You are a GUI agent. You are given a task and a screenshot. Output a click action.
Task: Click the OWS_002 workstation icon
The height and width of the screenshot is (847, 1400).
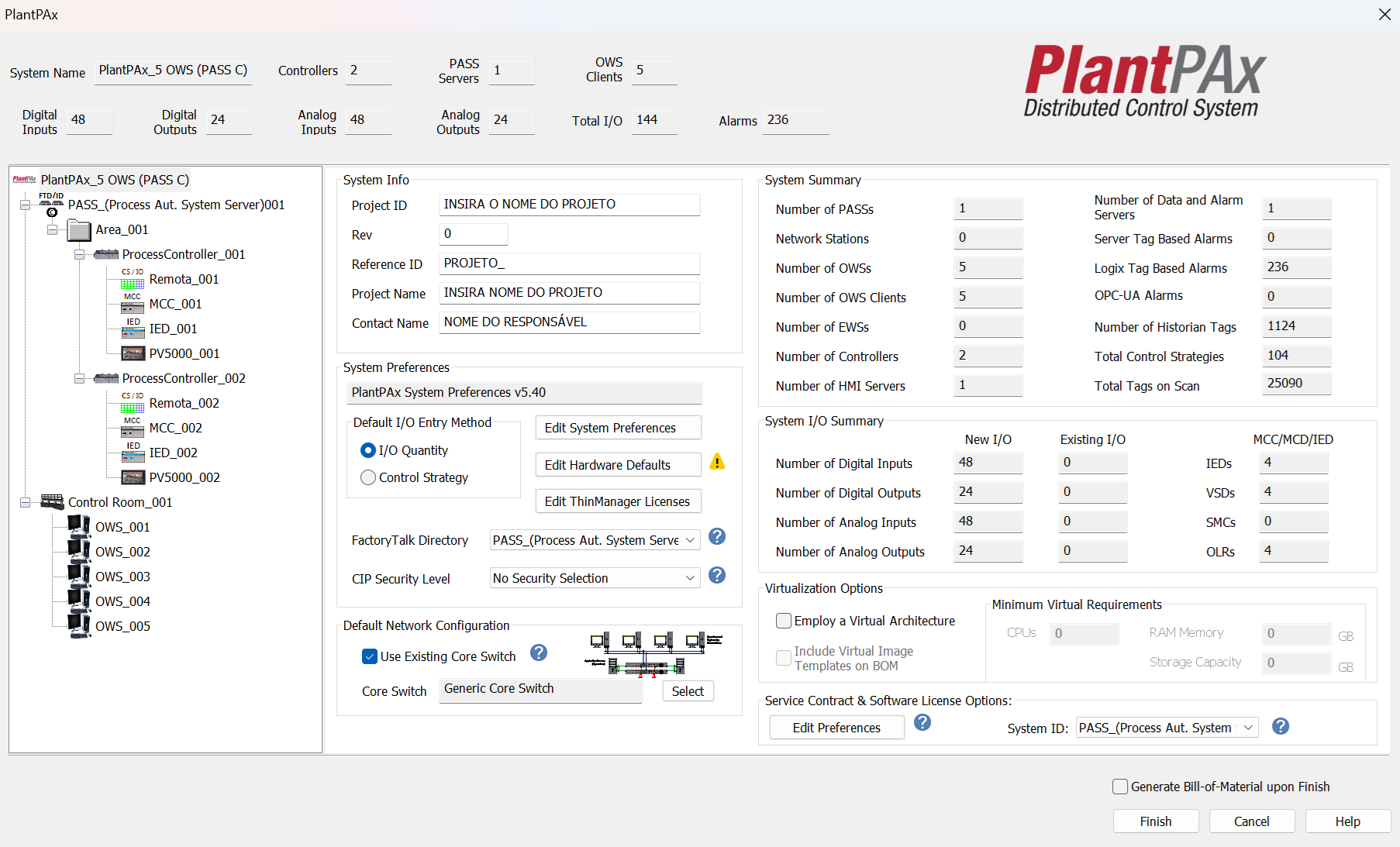pyautogui.click(x=79, y=552)
